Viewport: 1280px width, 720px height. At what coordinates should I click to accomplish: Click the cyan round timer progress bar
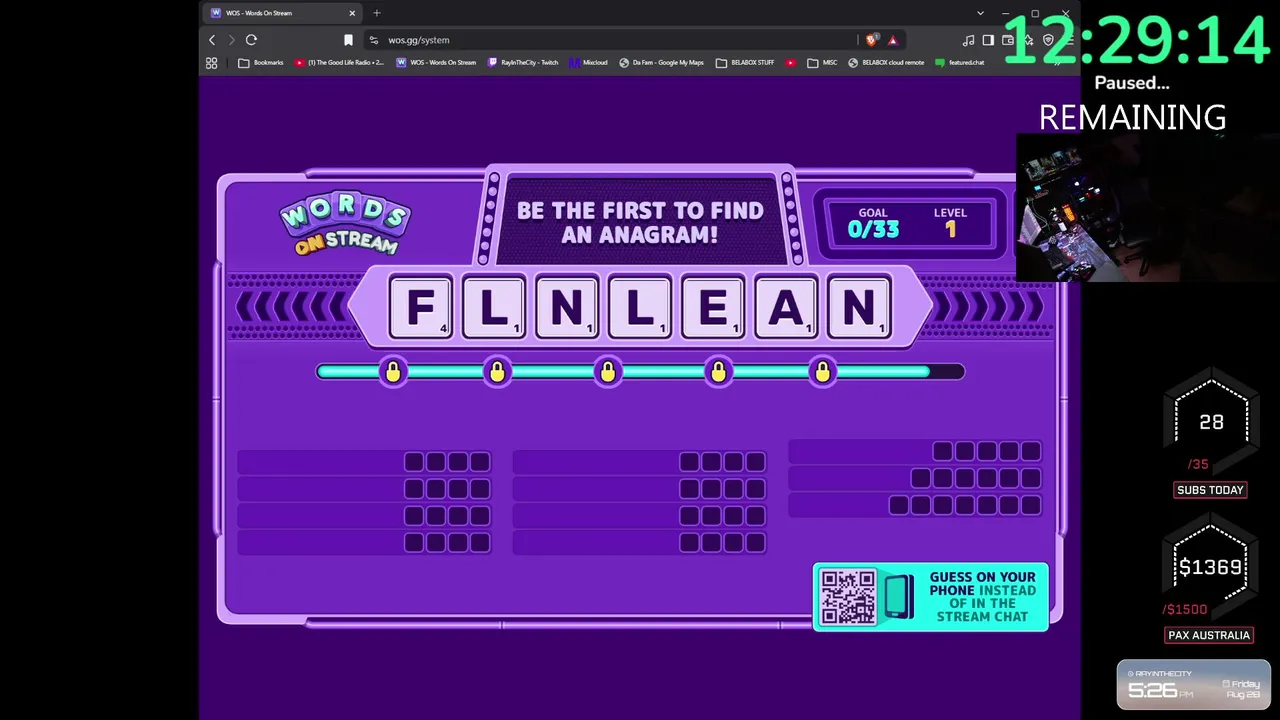click(640, 372)
